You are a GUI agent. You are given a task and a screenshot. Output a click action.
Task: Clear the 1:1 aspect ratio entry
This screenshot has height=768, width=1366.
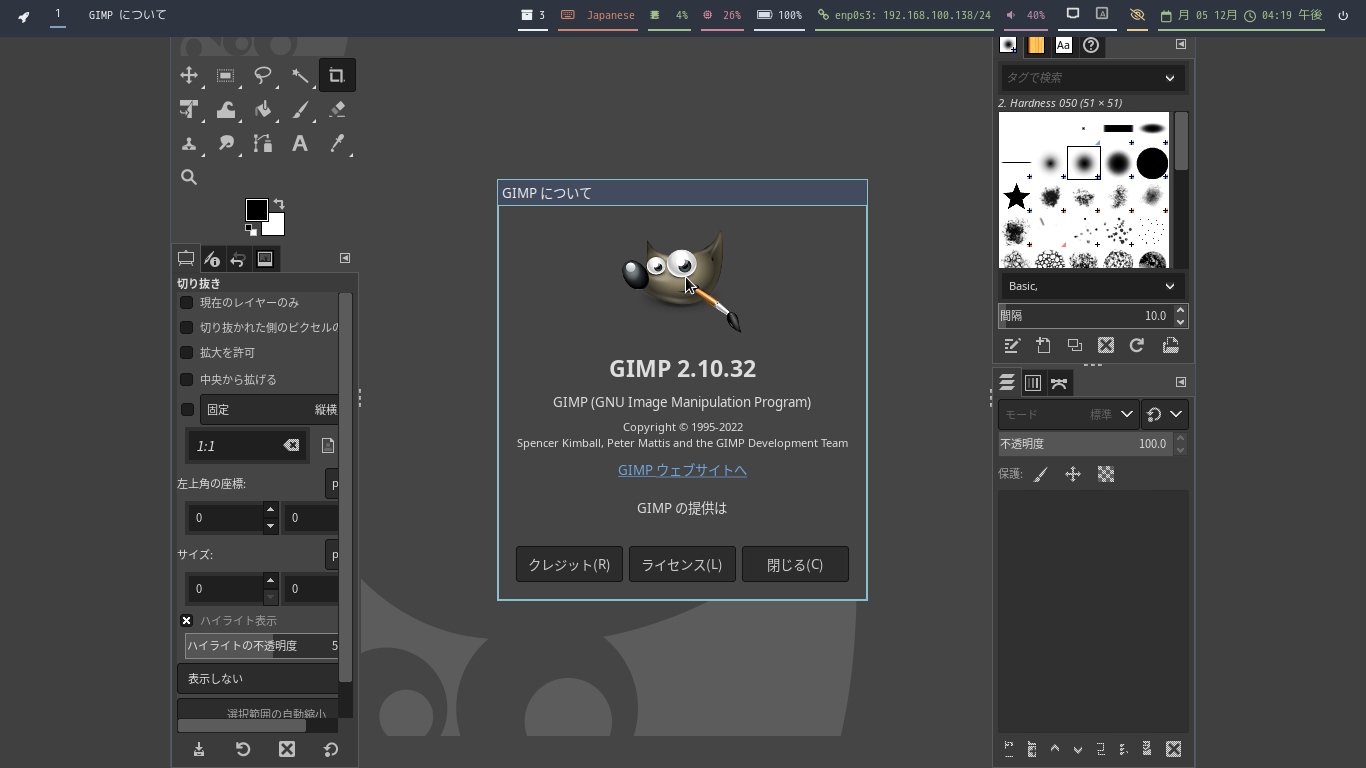tap(291, 445)
